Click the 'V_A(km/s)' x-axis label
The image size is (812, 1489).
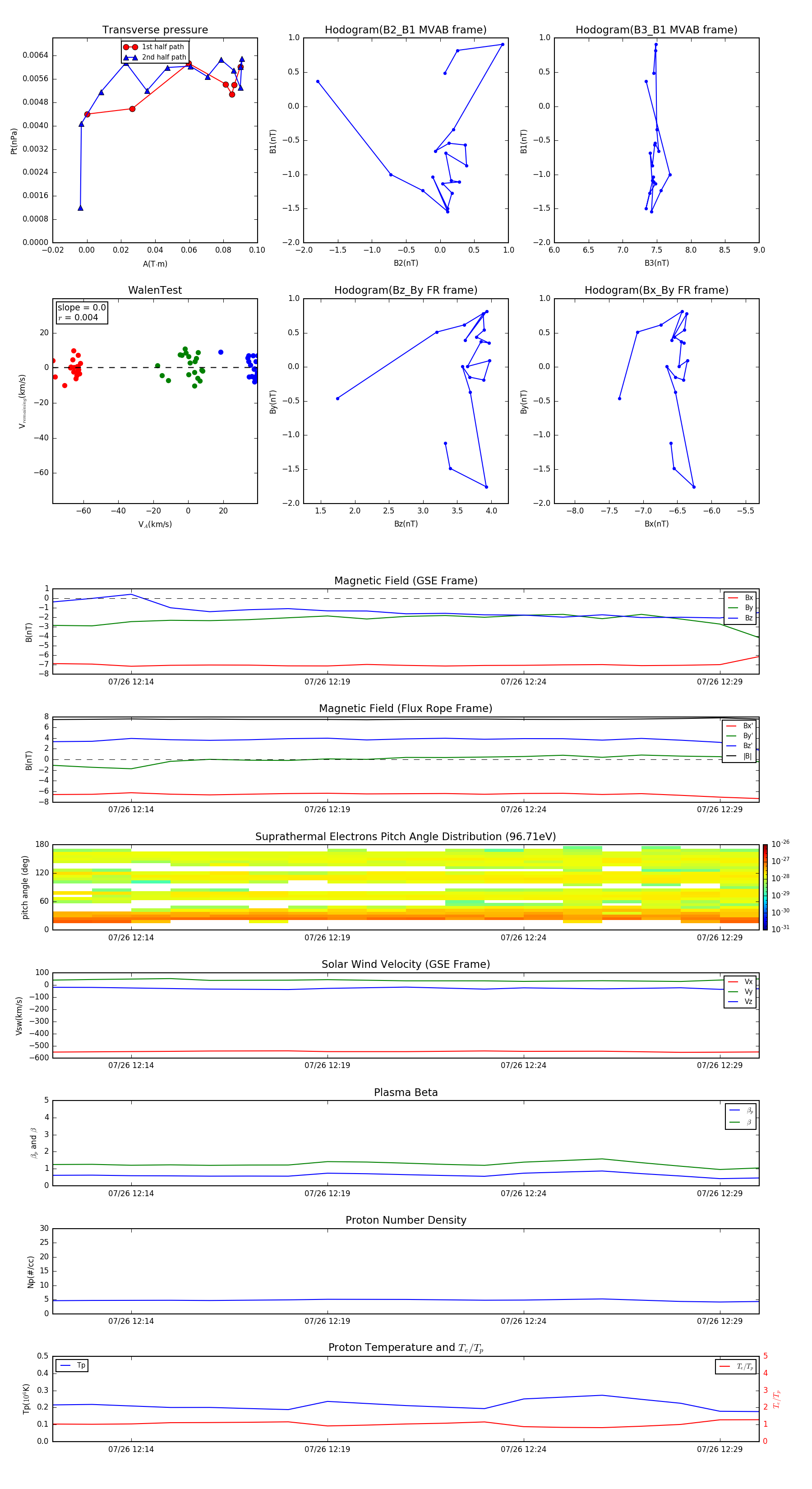click(155, 524)
